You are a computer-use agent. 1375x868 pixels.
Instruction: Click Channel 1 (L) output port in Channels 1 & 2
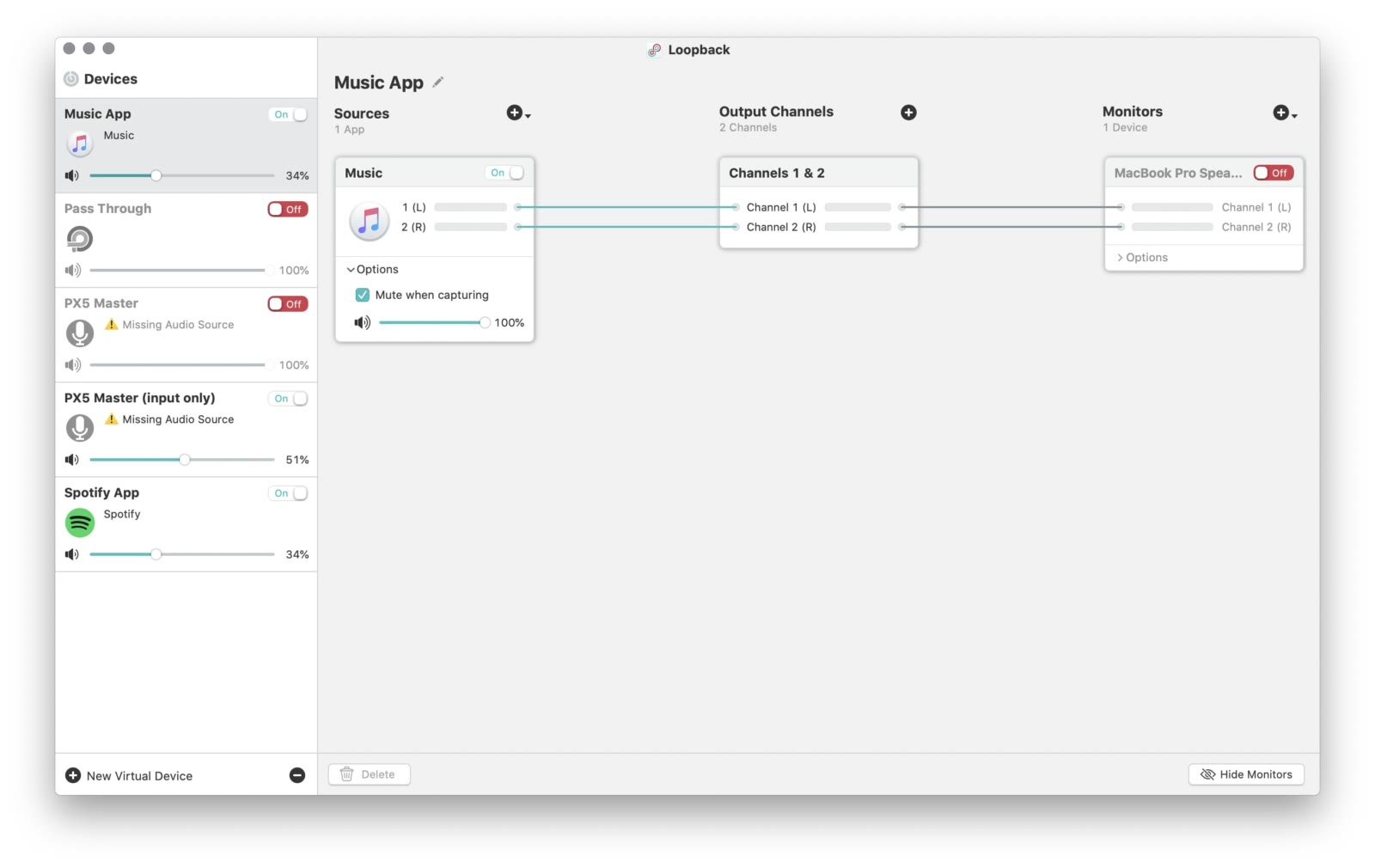(x=902, y=207)
